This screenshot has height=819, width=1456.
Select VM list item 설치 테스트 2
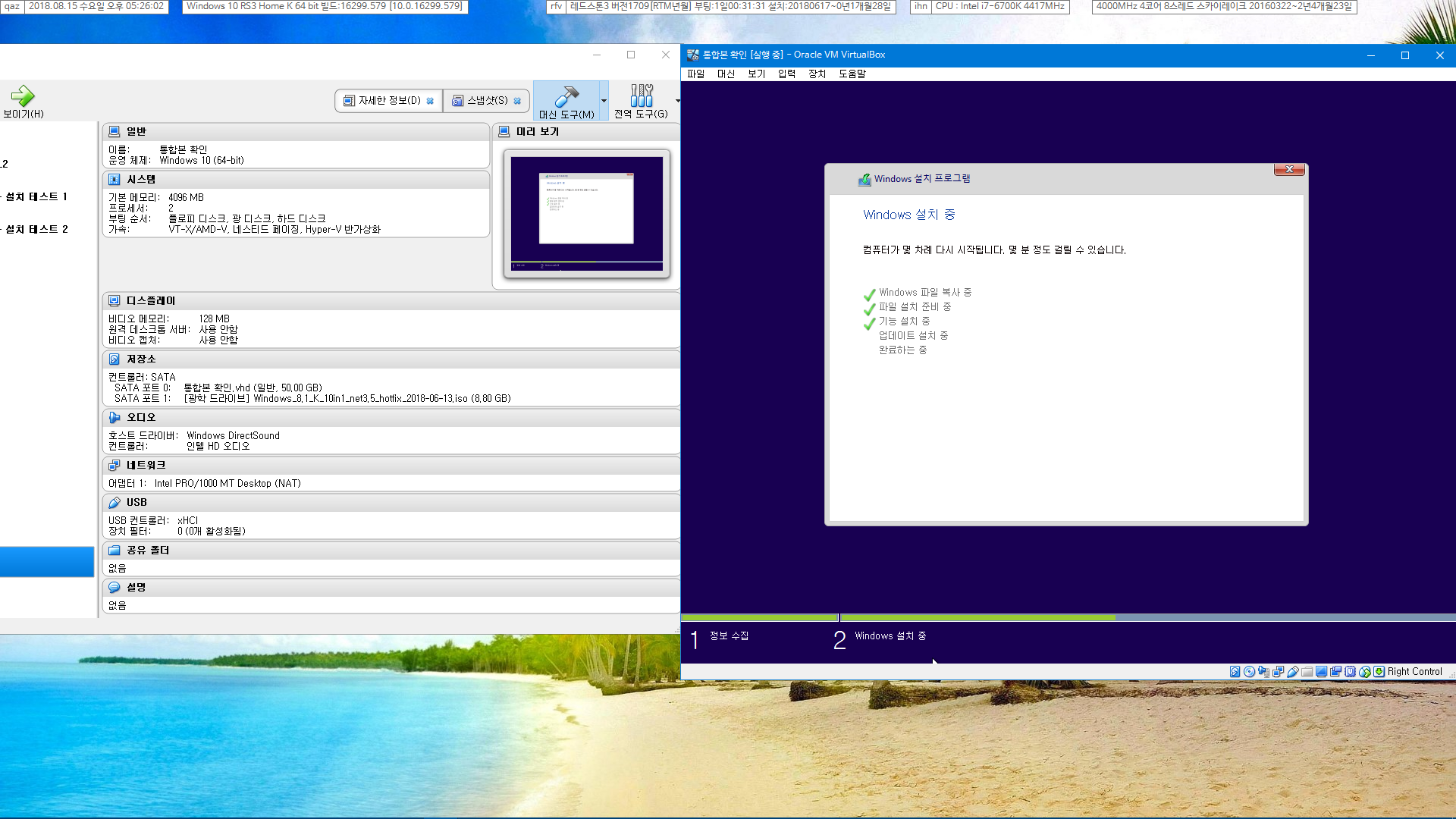coord(36,229)
